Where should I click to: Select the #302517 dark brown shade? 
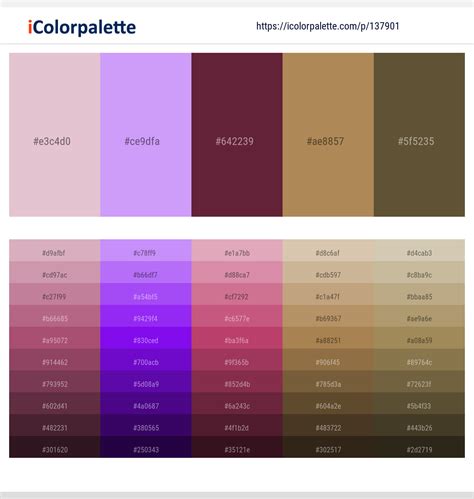tap(328, 447)
